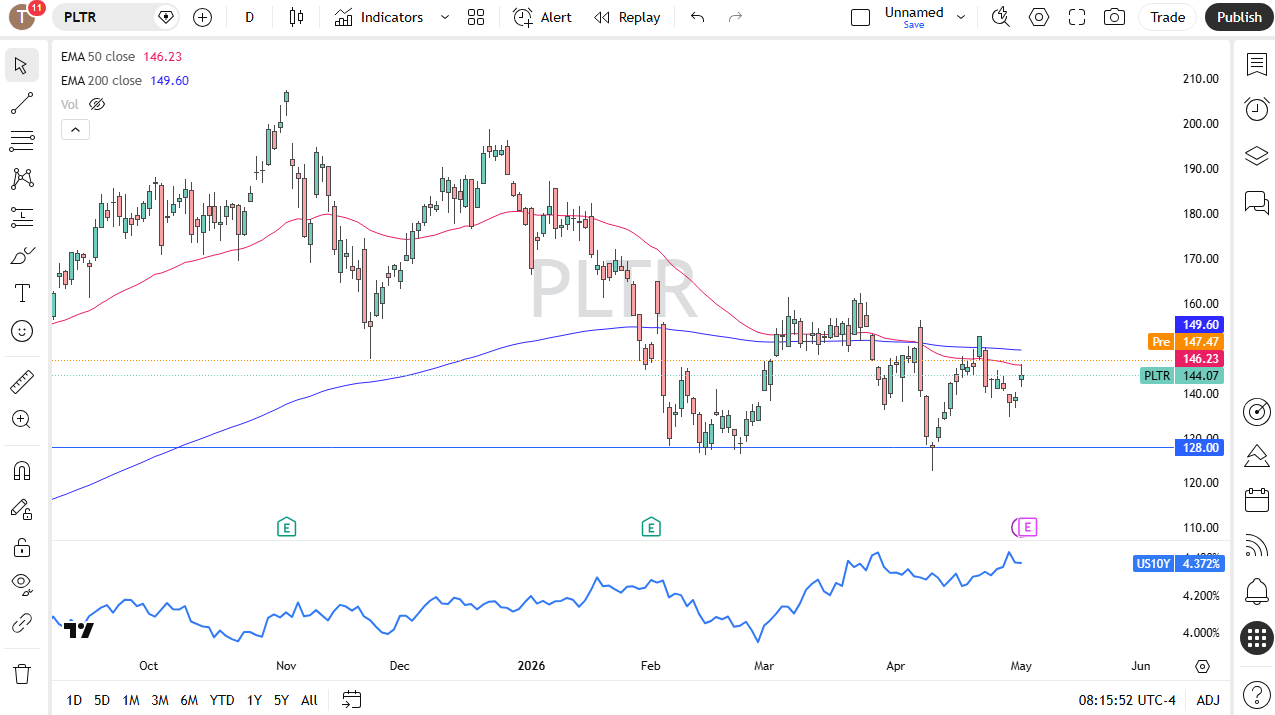Create a new Alert
This screenshot has height=715, width=1275.
pos(543,17)
